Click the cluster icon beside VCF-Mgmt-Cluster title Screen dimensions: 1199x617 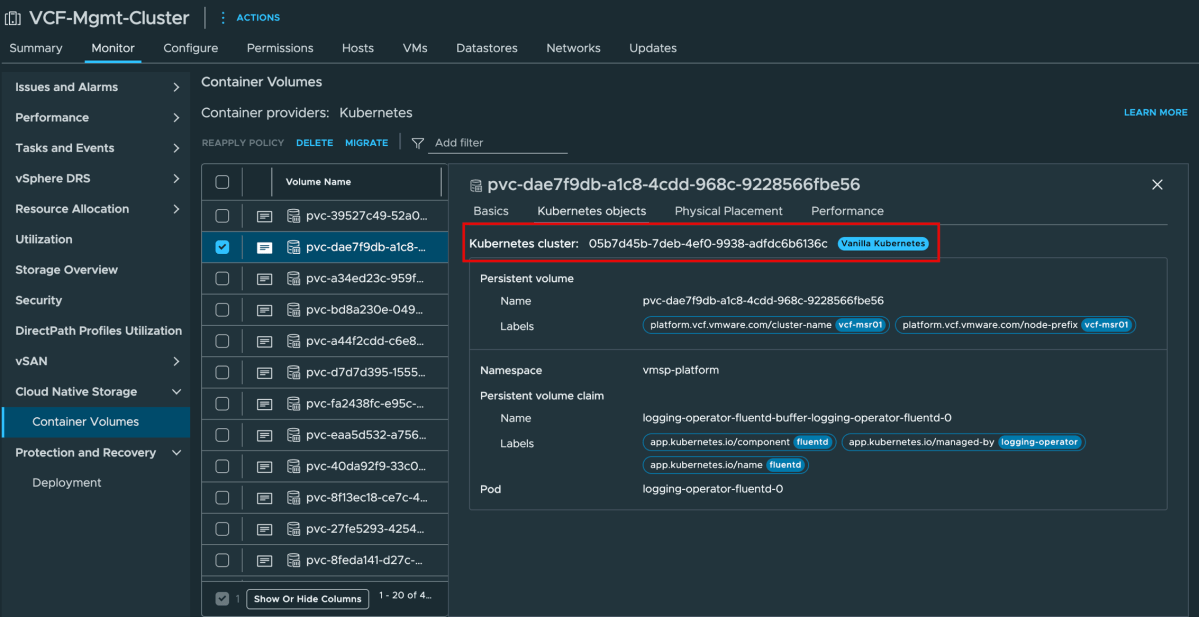14,18
